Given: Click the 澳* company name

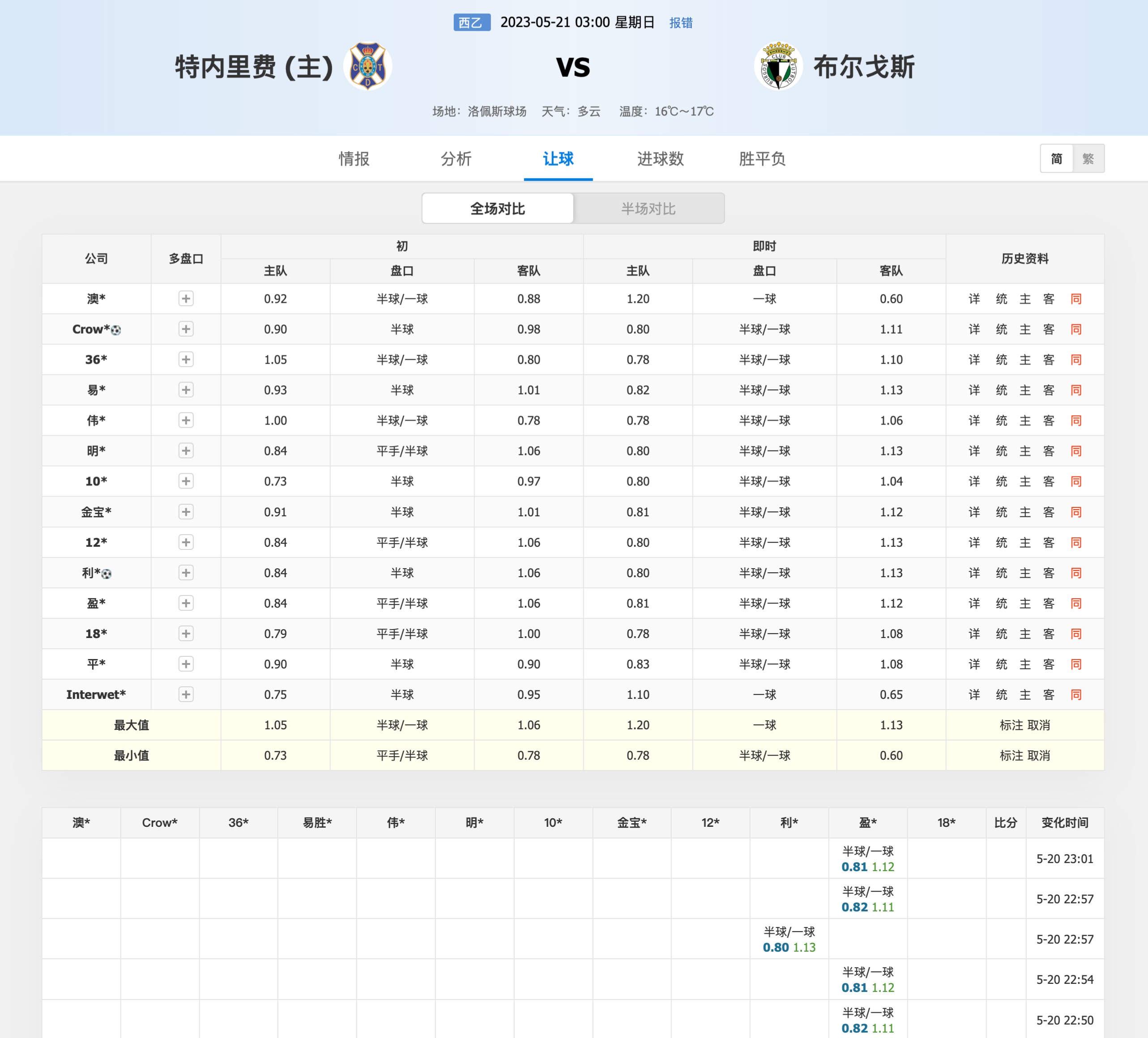Looking at the screenshot, I should [96, 298].
